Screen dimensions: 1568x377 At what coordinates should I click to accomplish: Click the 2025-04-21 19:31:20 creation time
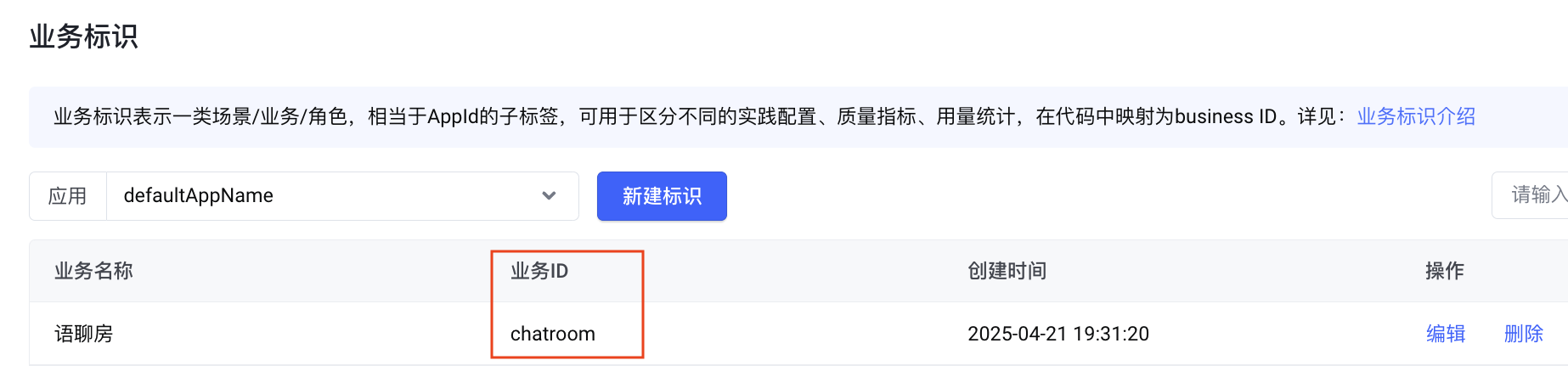tap(1058, 334)
